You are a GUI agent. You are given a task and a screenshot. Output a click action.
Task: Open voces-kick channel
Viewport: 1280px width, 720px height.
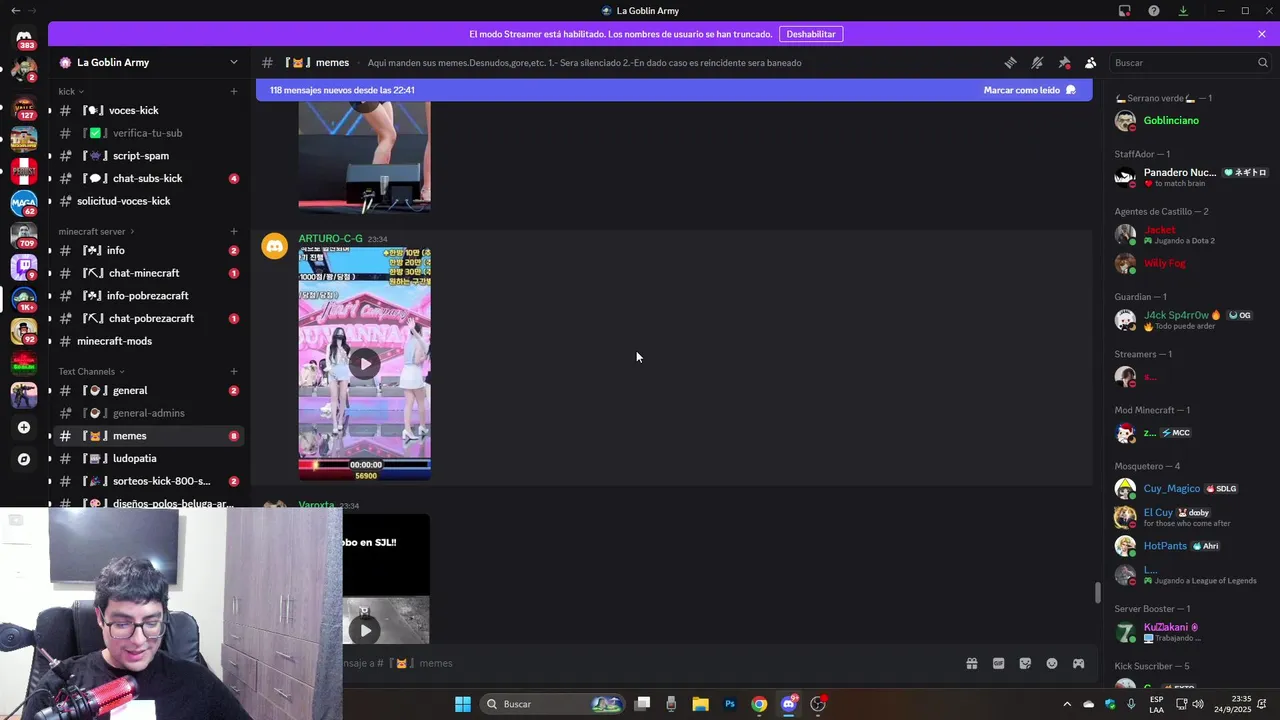148,110
